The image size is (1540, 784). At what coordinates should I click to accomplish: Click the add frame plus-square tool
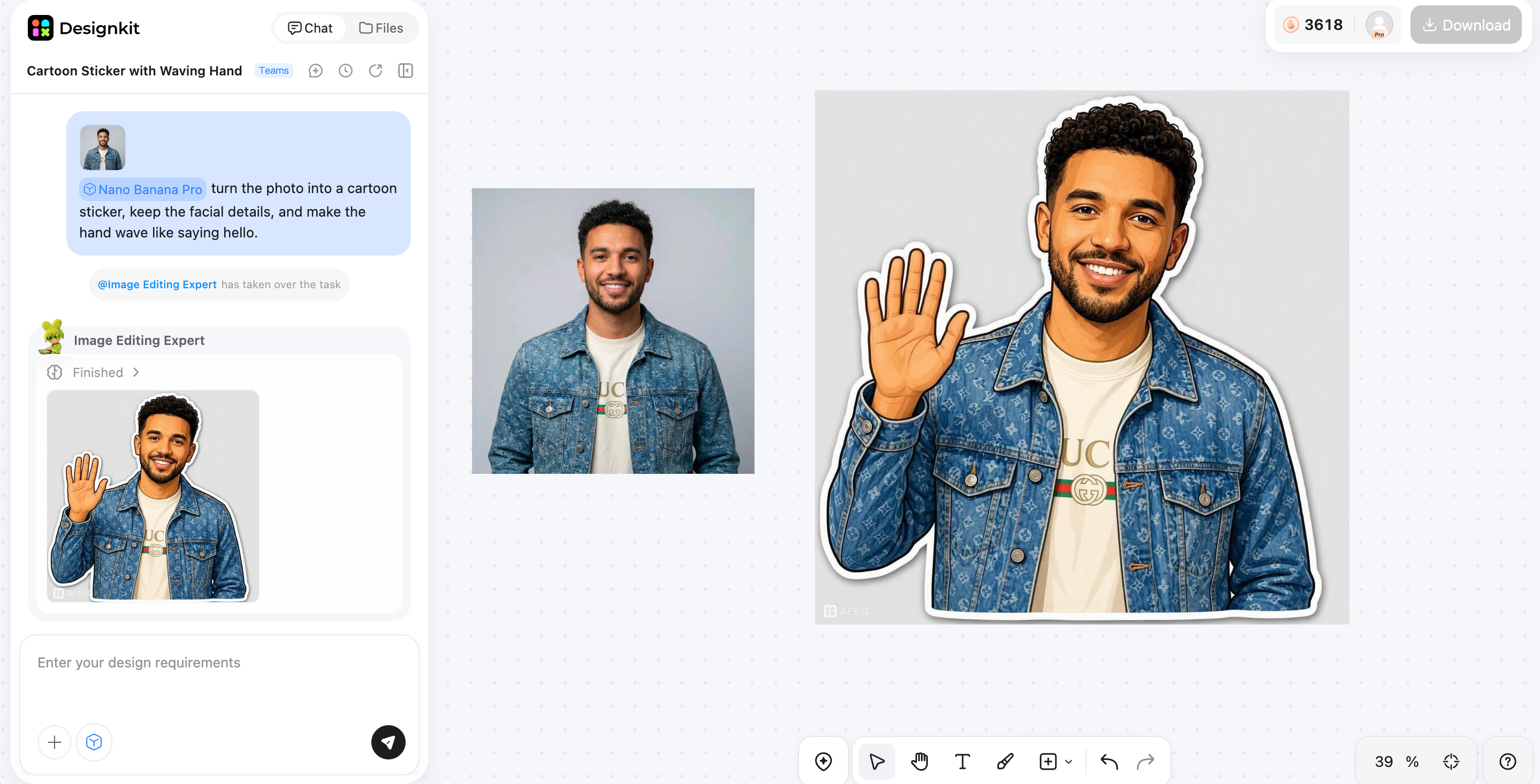point(1048,762)
